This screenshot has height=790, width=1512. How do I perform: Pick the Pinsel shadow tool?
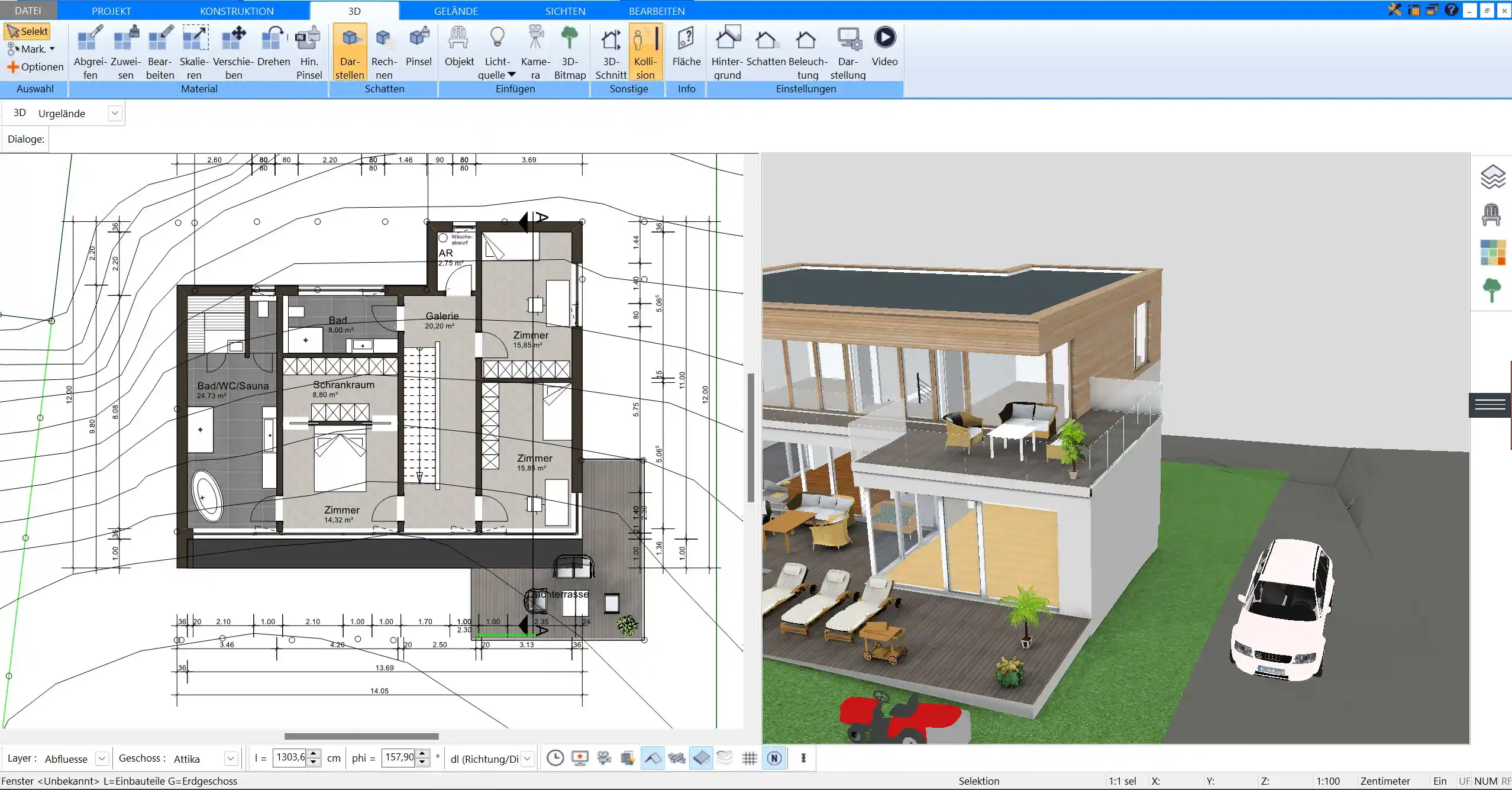point(419,46)
